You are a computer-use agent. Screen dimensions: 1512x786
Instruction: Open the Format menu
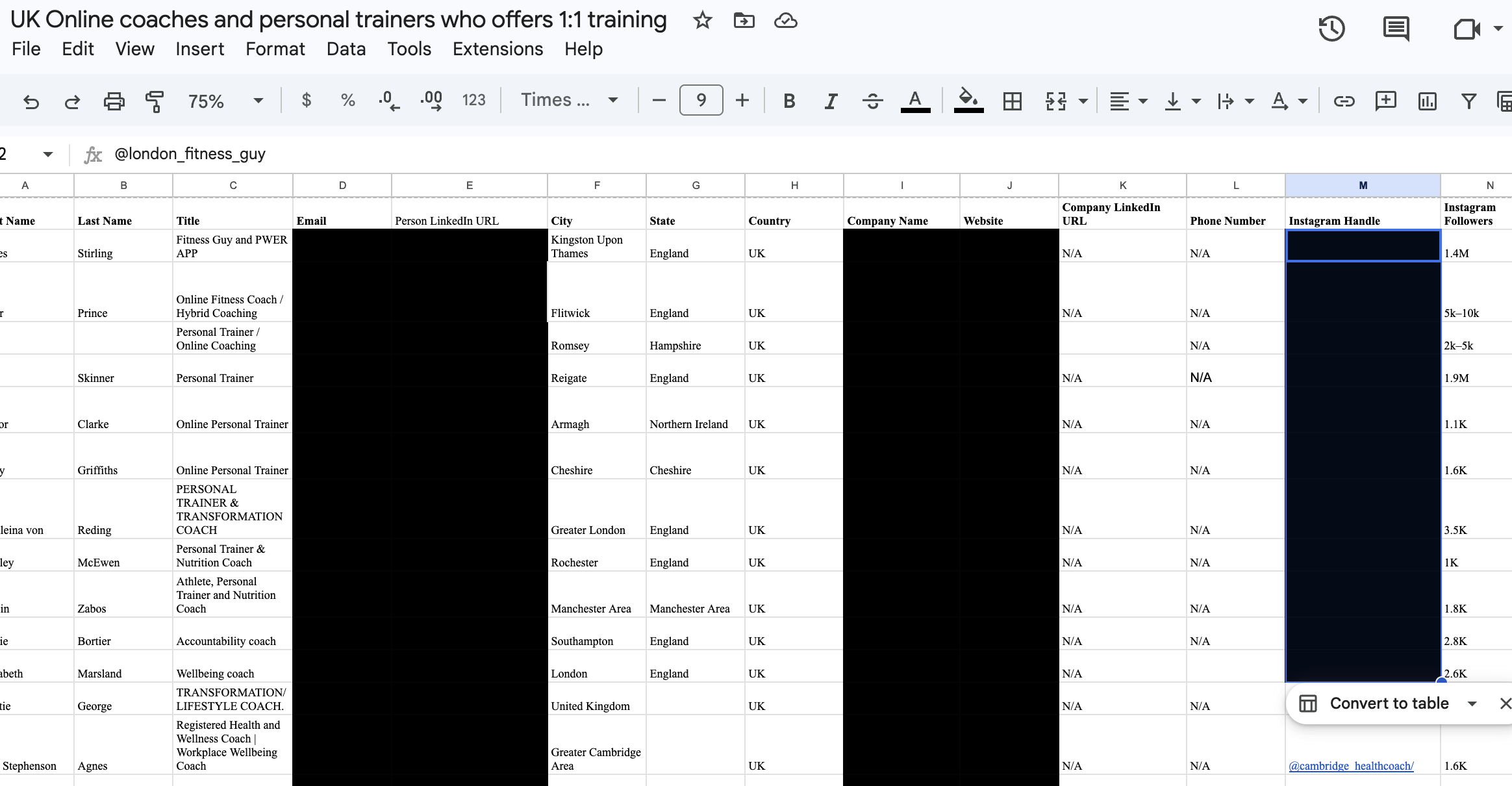(275, 49)
